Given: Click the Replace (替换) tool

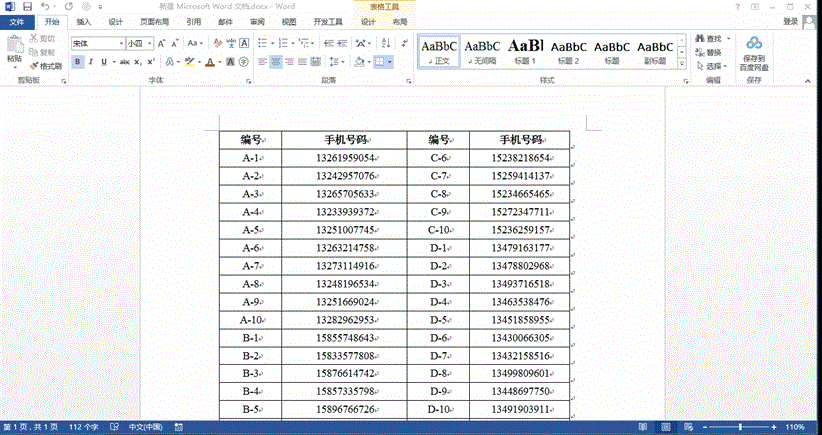Looking at the screenshot, I should point(713,52).
